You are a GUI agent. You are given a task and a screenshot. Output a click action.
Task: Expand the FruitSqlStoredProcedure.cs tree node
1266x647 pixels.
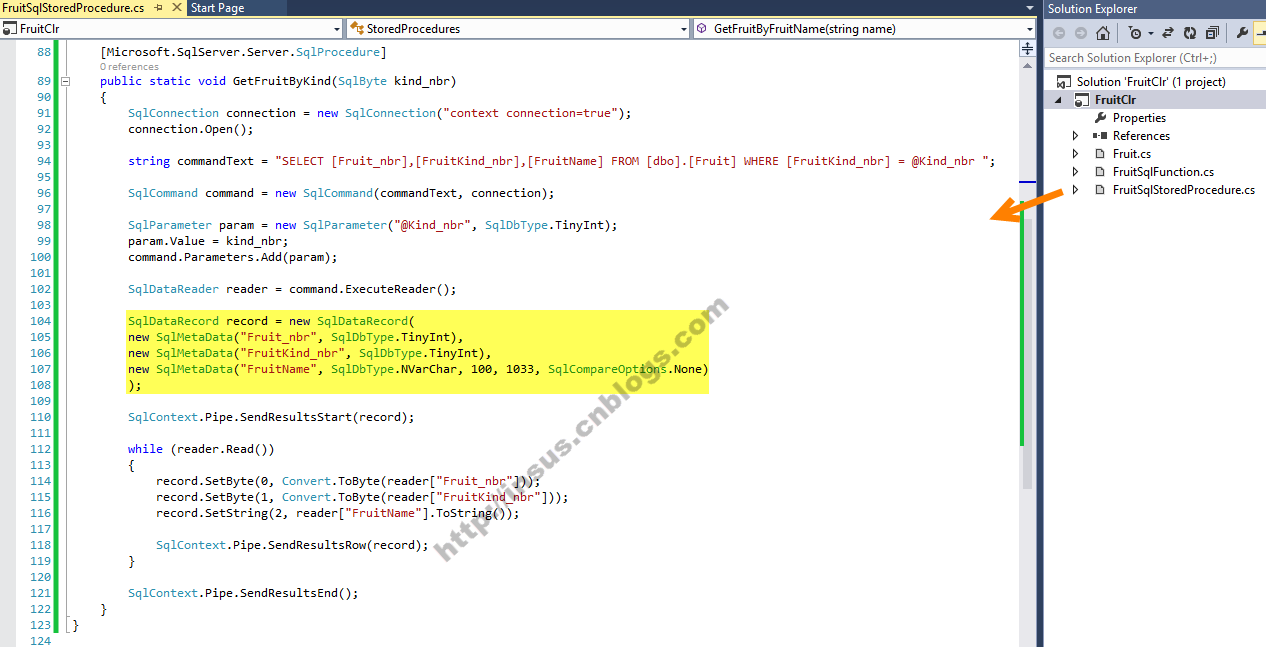tap(1075, 190)
